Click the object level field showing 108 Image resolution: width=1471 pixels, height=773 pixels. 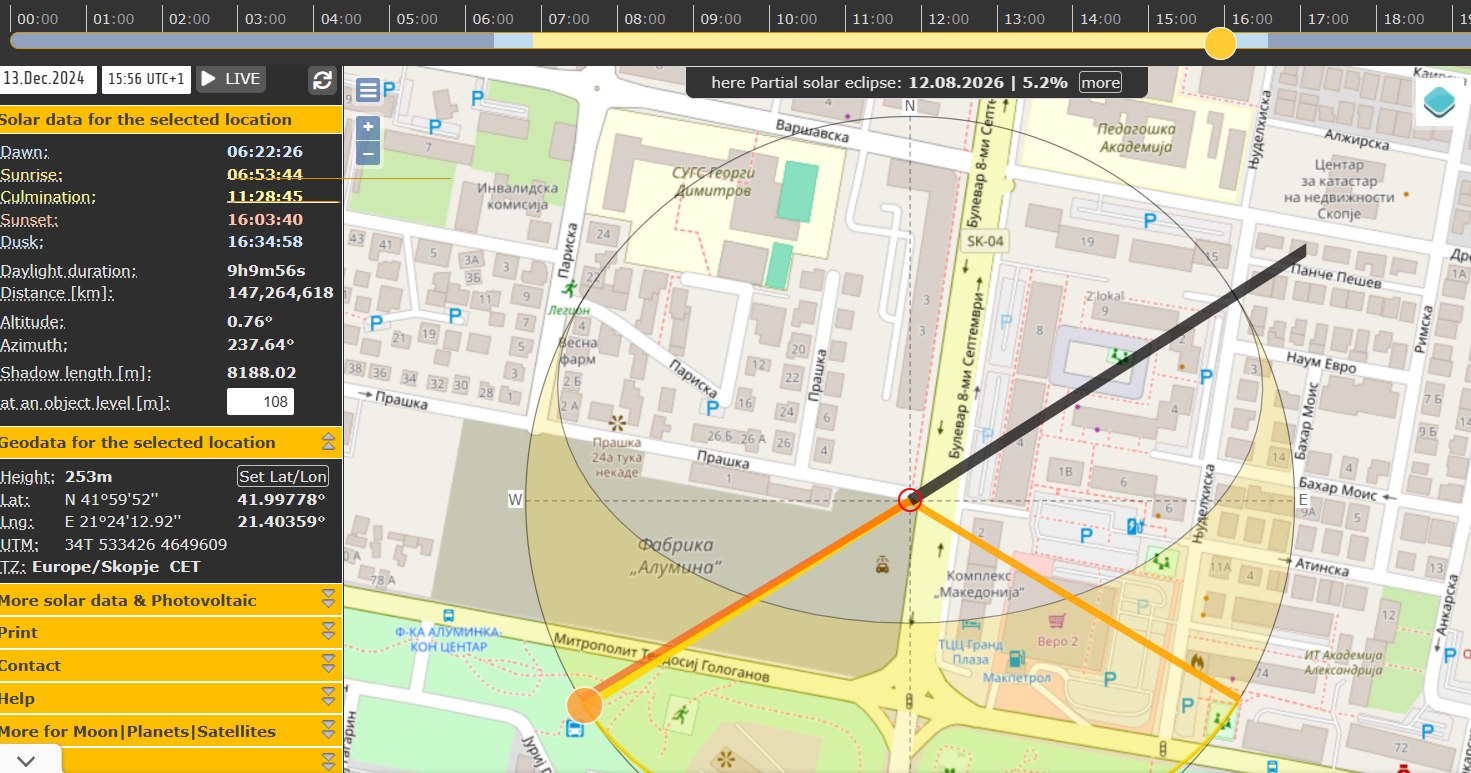tap(260, 402)
